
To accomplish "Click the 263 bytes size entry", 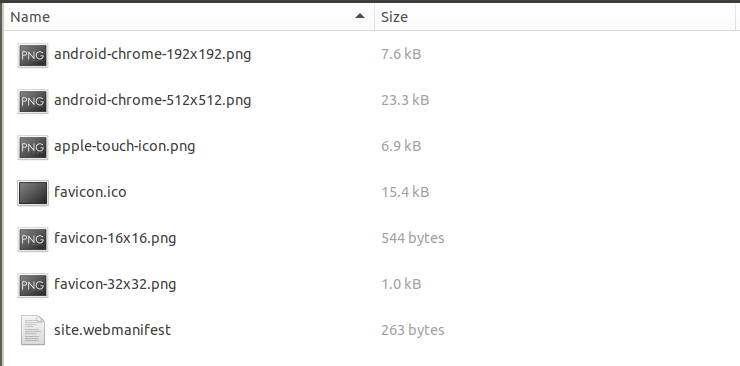I will (412, 330).
